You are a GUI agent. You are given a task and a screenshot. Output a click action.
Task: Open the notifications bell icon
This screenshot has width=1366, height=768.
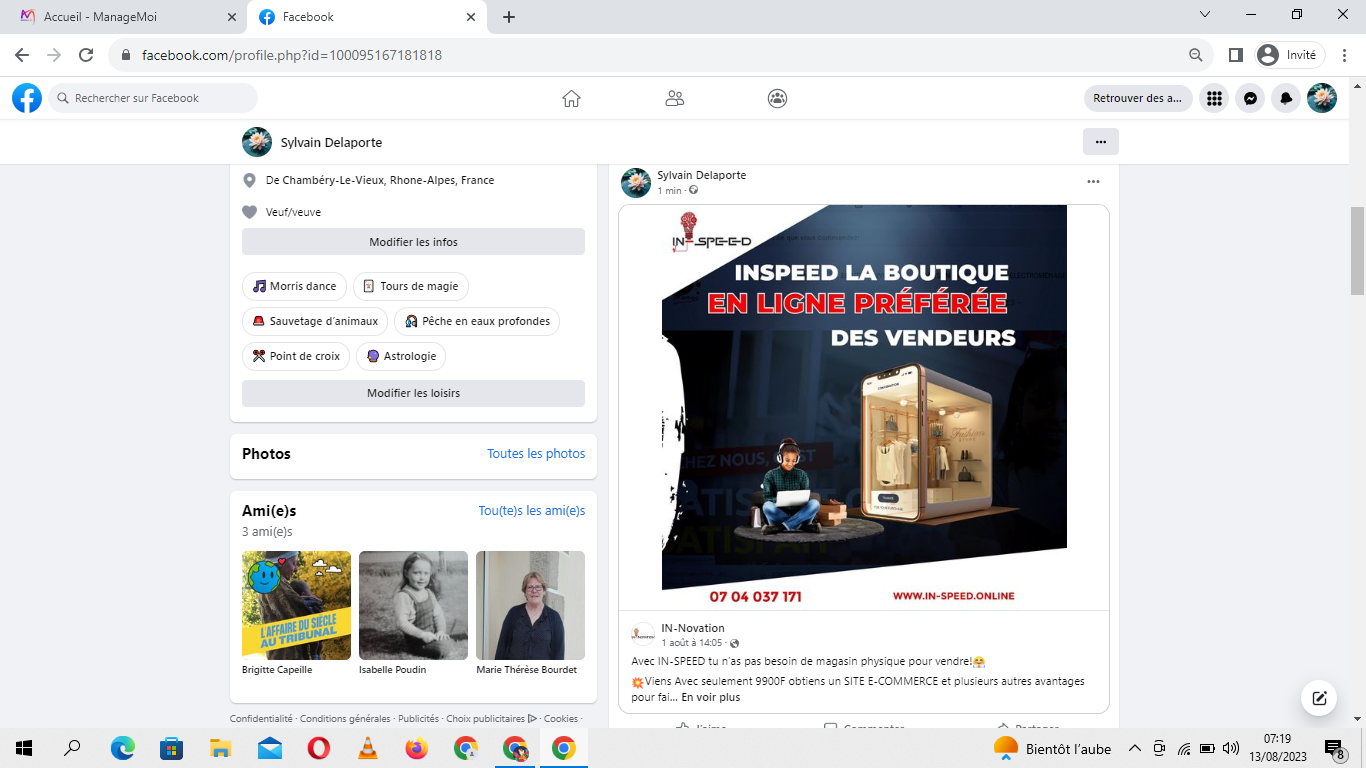pos(1286,98)
